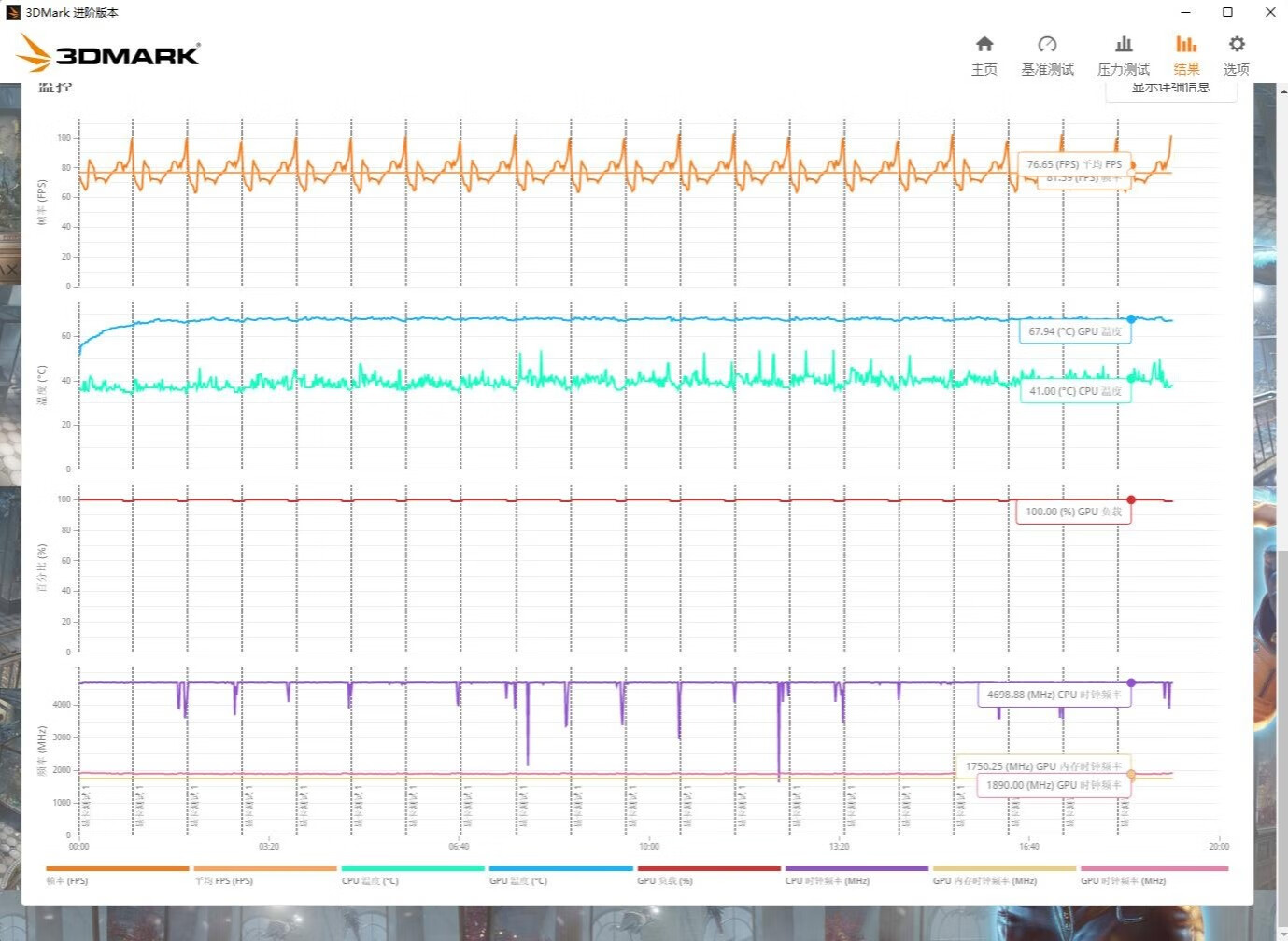The height and width of the screenshot is (941, 1288).
Task: Click GPU 内存时钟频率 legend color bar
Action: [x=1004, y=868]
